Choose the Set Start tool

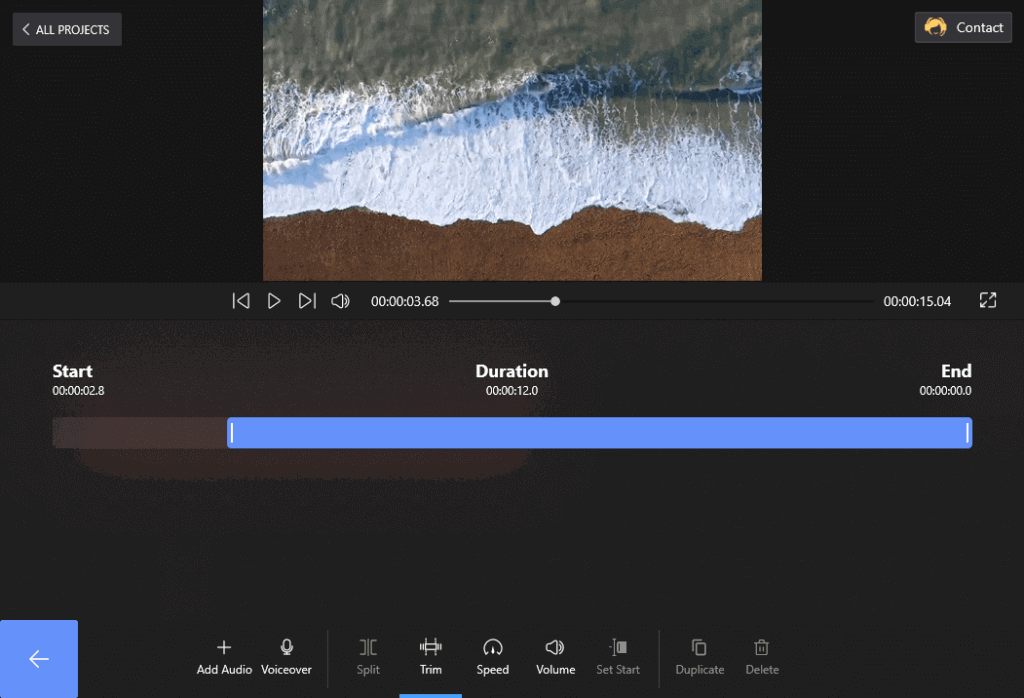pos(618,657)
